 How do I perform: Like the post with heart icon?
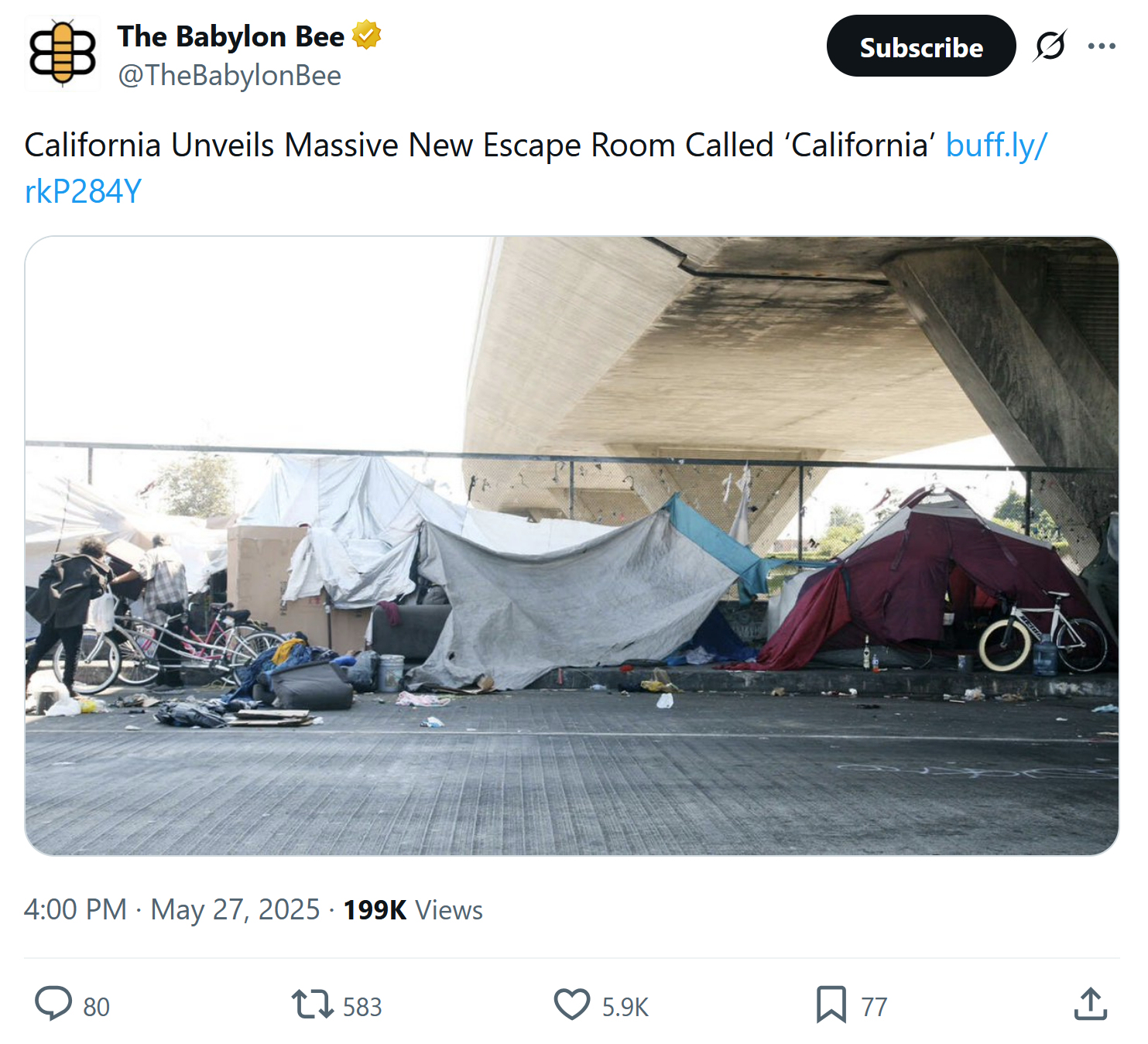click(x=572, y=1005)
